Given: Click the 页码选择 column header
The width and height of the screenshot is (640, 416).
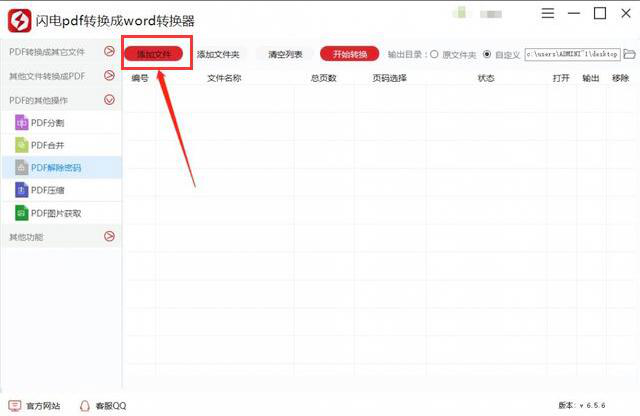Looking at the screenshot, I should (389, 78).
